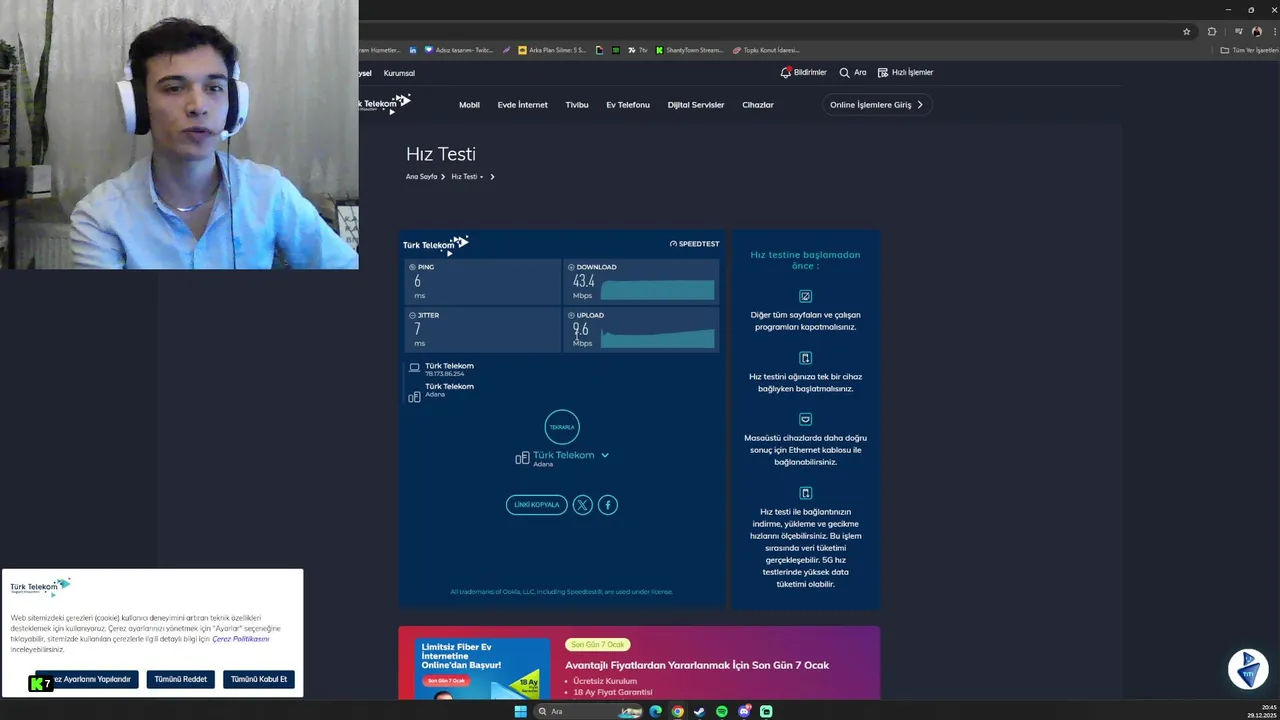Image resolution: width=1280 pixels, height=720 pixels.
Task: Expand Online İşlemlere Giriş chevron button
Action: tap(877, 104)
